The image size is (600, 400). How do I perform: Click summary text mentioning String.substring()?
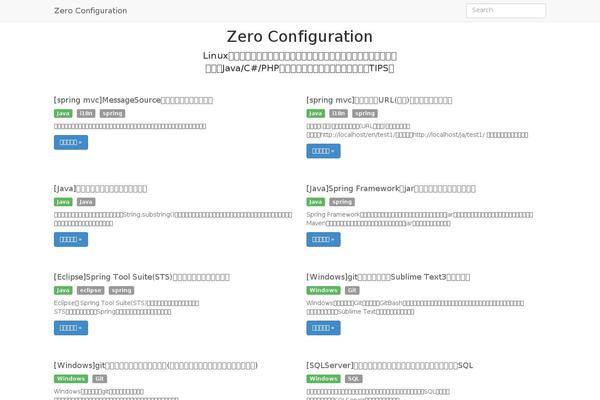click(173, 219)
